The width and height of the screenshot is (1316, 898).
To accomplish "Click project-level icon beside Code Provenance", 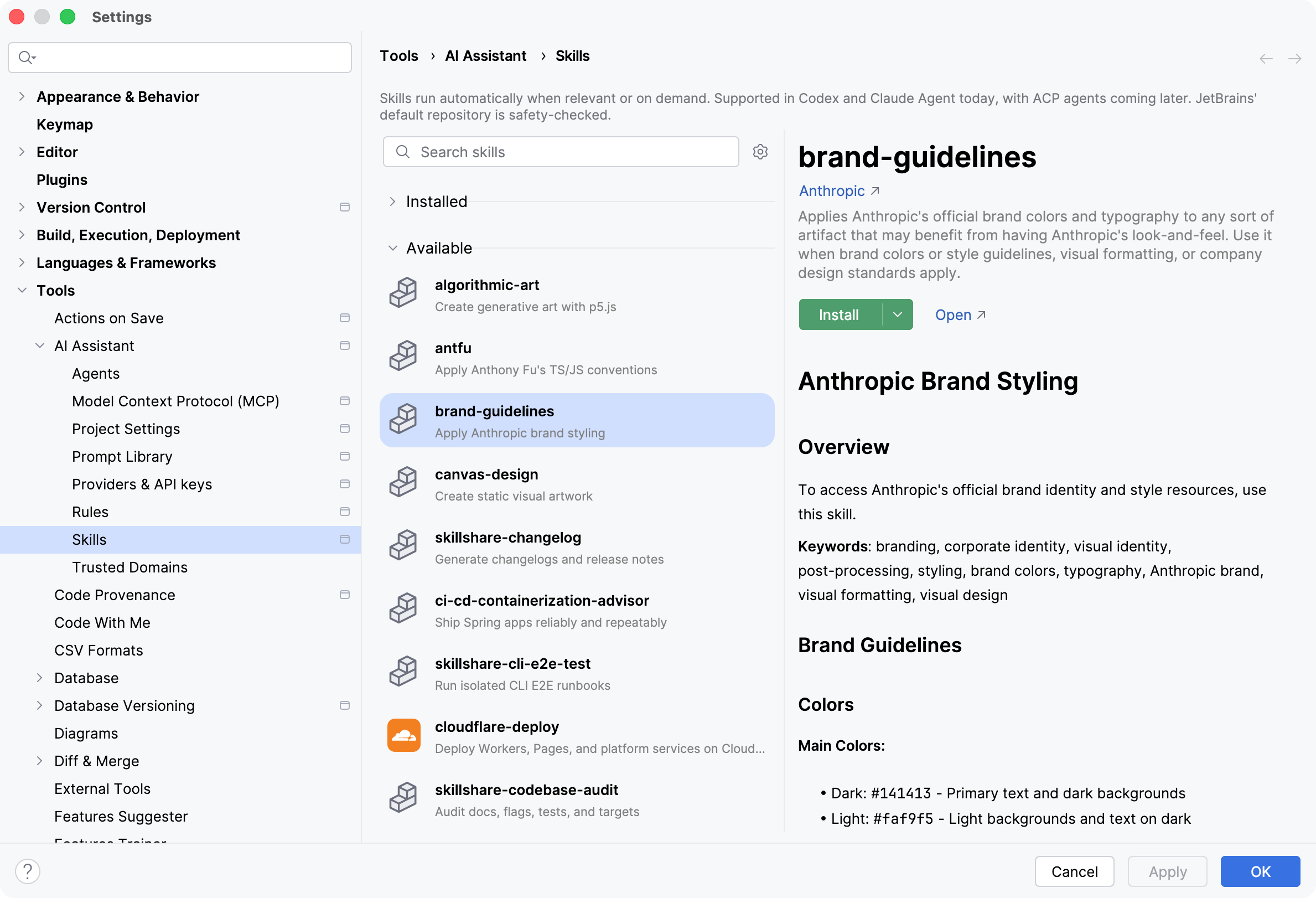I will click(344, 595).
